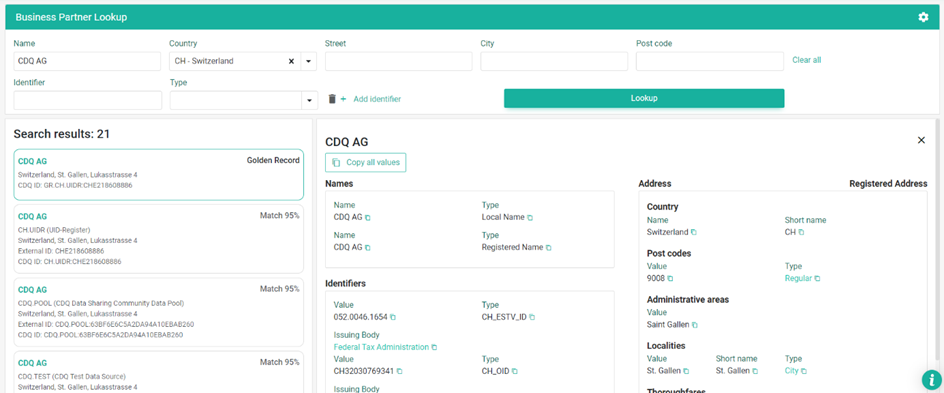Copy identifier value CH32030769341
The width and height of the screenshot is (944, 393).
[x=399, y=371]
